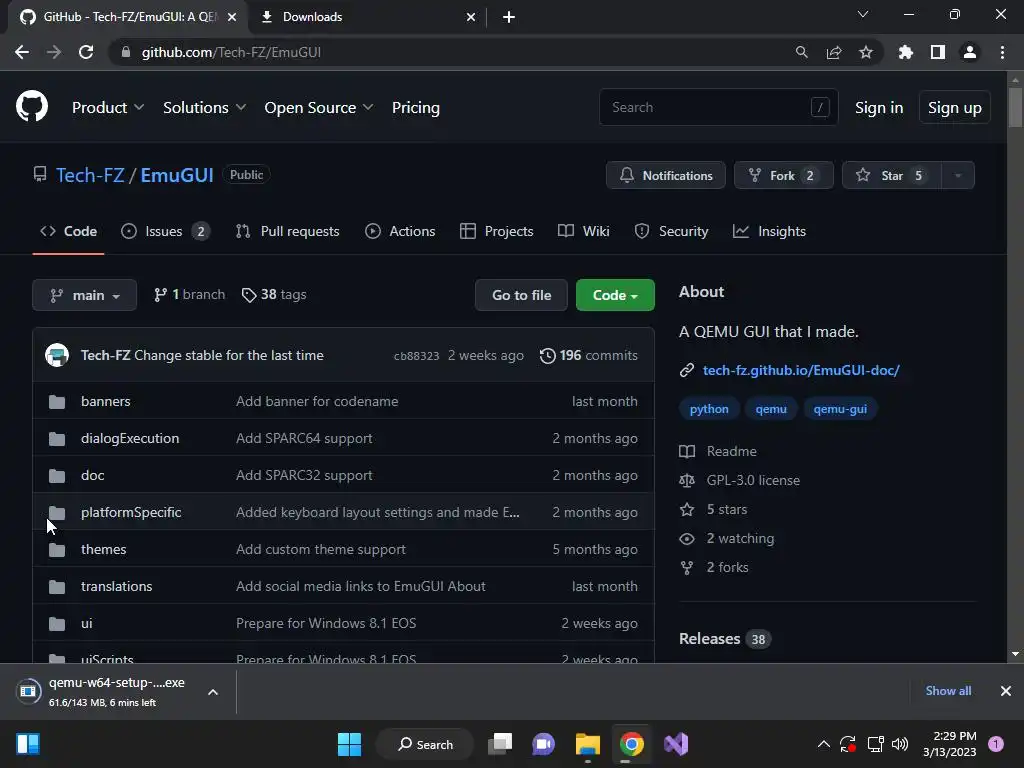Image resolution: width=1024 pixels, height=768 pixels.
Task: Click the Tech-FZ author avatar
Action: pyautogui.click(x=57, y=355)
